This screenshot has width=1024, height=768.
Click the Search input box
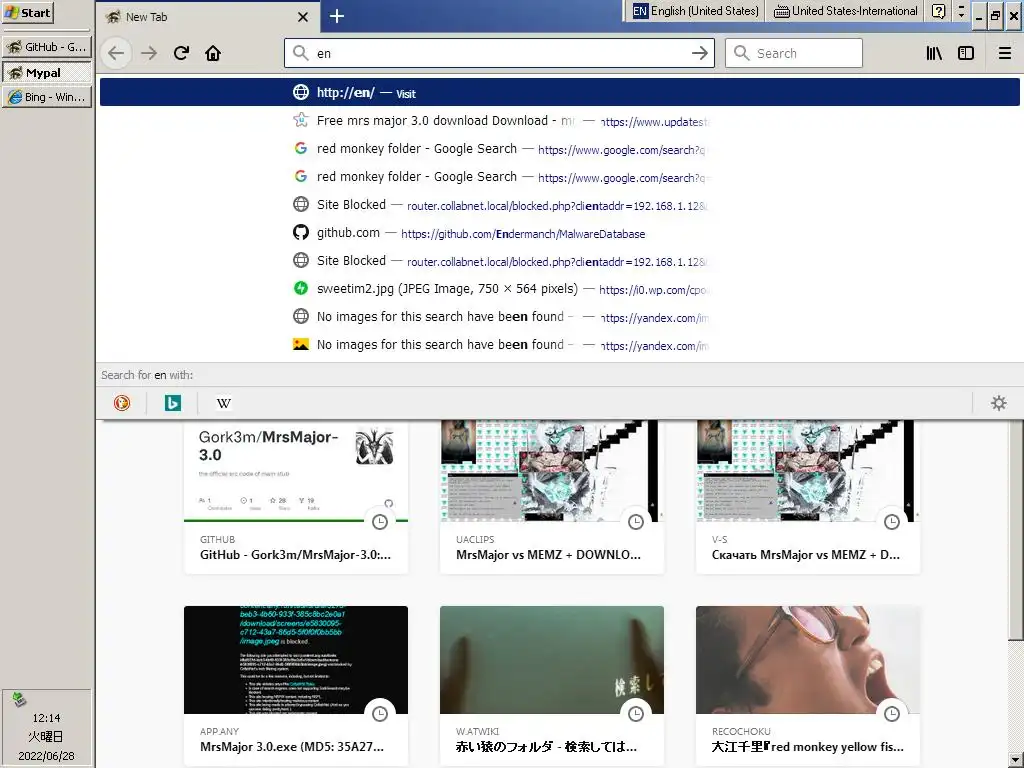click(793, 53)
